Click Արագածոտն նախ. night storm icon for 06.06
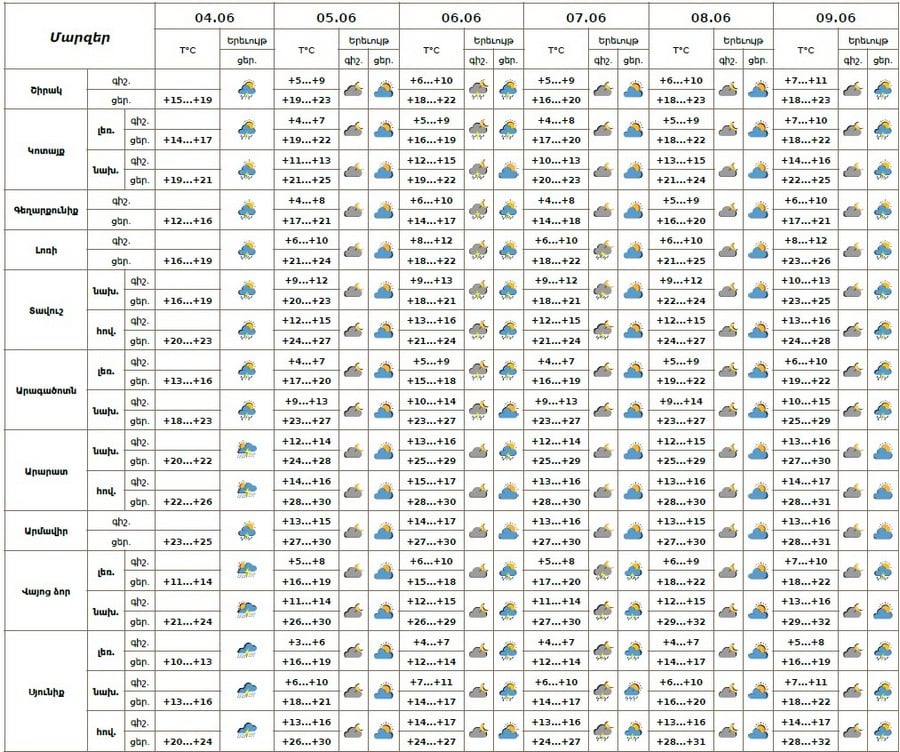 478,411
